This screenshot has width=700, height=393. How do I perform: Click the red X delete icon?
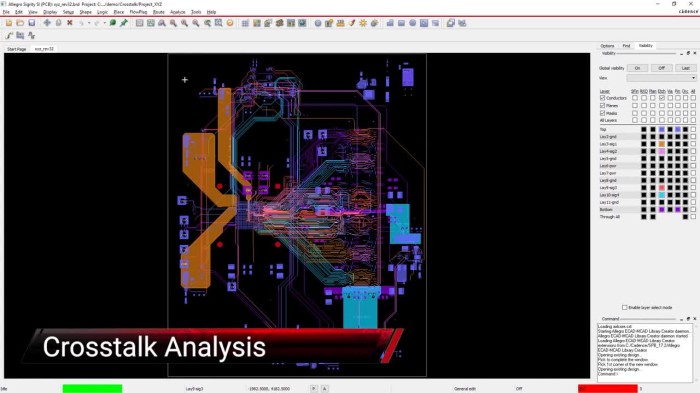[70, 23]
